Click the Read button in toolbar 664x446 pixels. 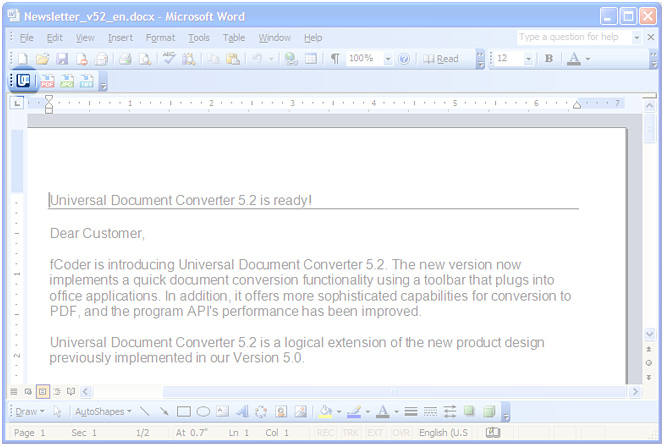tap(441, 59)
